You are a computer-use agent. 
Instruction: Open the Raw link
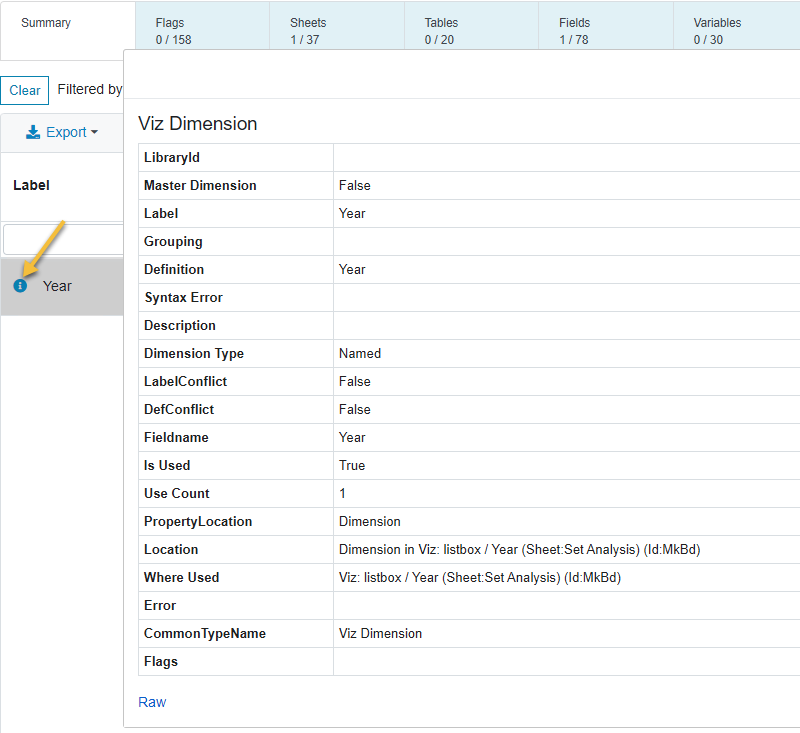[x=152, y=702]
